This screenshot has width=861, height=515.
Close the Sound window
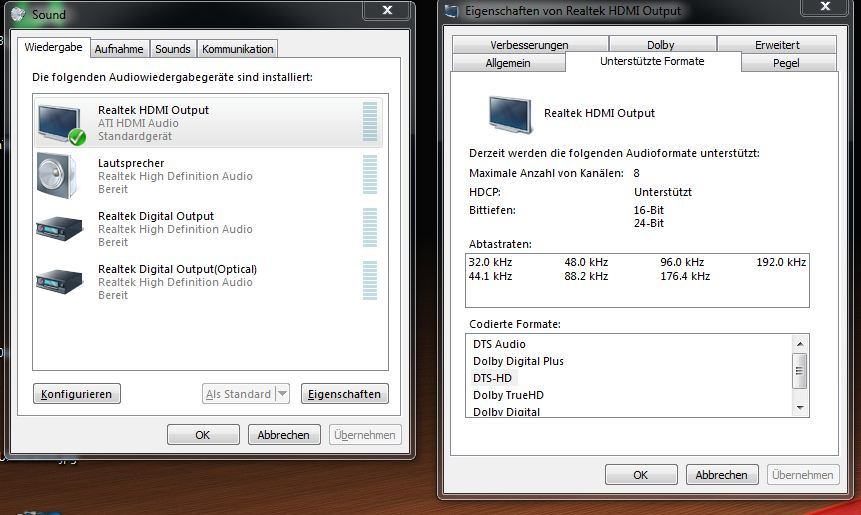tap(387, 10)
